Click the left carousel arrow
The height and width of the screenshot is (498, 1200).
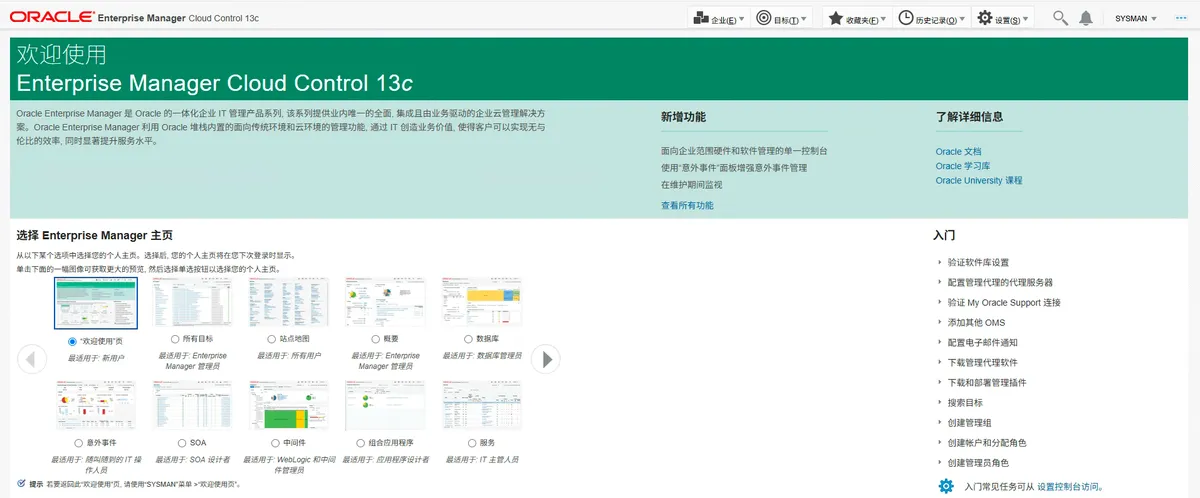(x=32, y=358)
